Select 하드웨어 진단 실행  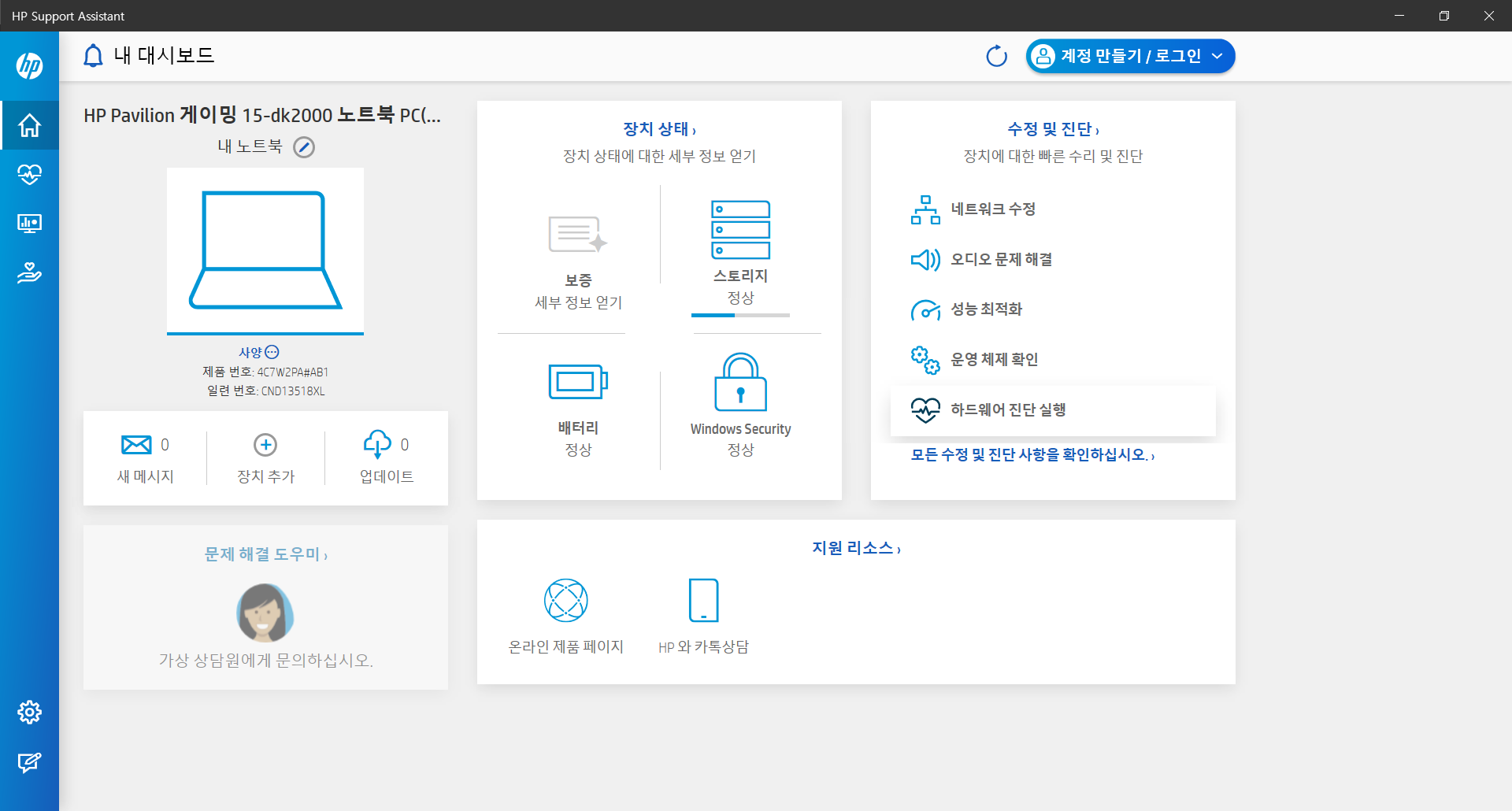(1053, 410)
